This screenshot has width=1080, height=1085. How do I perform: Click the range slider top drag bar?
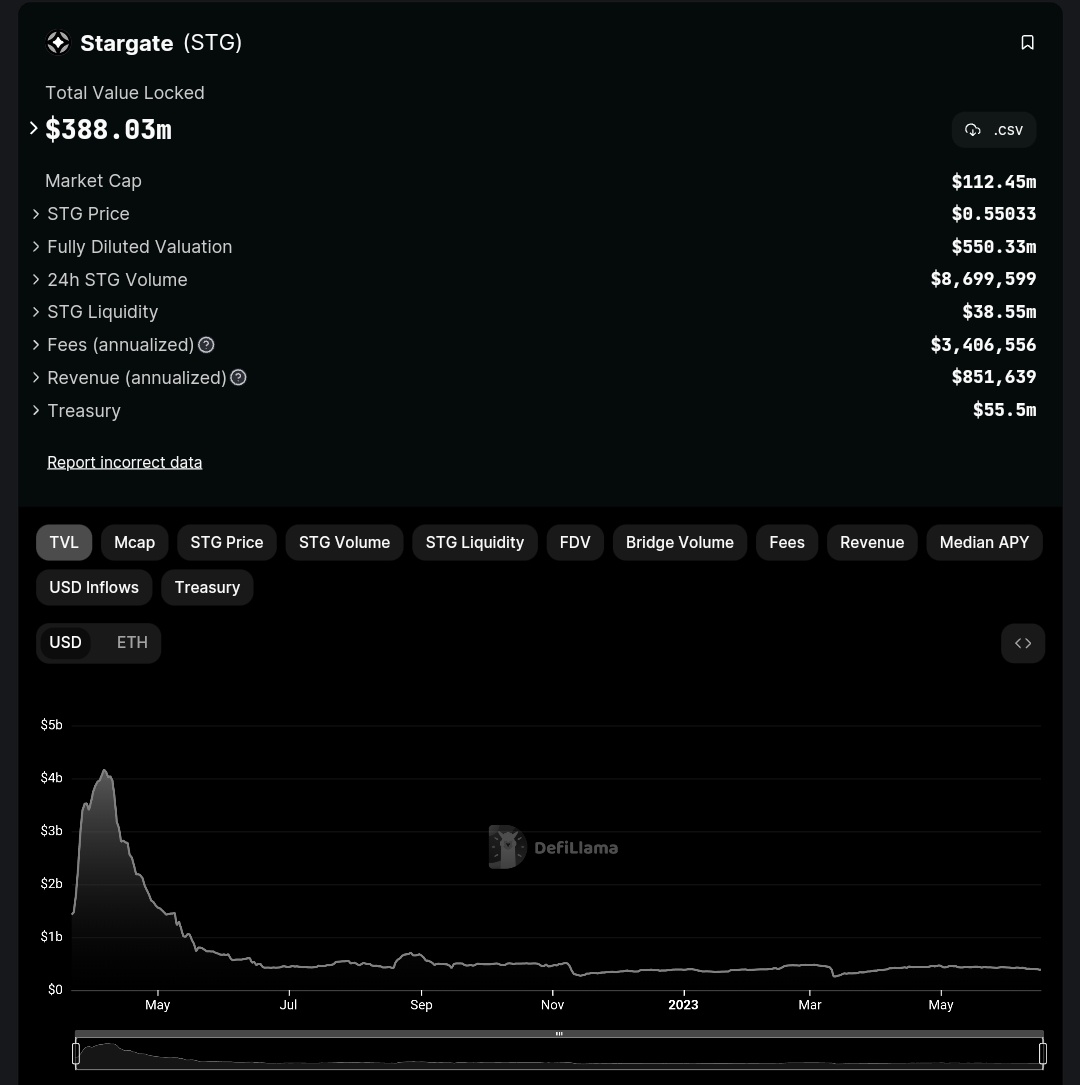(x=559, y=1034)
